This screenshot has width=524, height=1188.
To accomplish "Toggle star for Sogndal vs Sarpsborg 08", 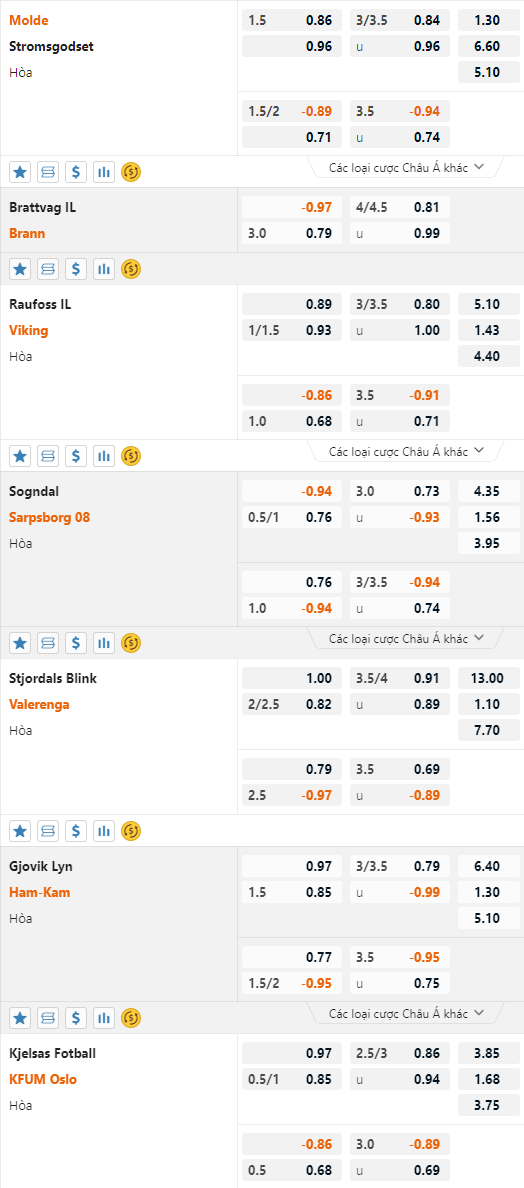I will (20, 642).
